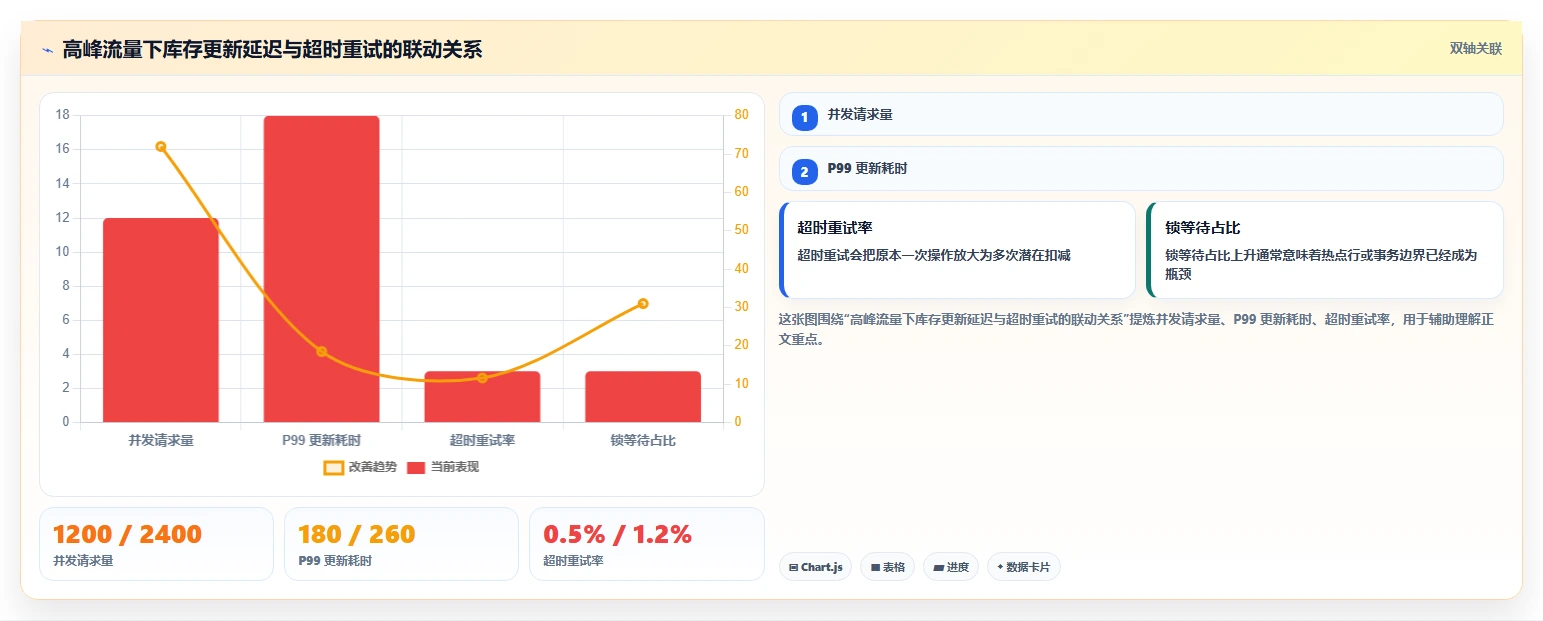Click the x-axis label P99 更新耗时
Image resolution: width=1543 pixels, height=621 pixels.
[322, 440]
